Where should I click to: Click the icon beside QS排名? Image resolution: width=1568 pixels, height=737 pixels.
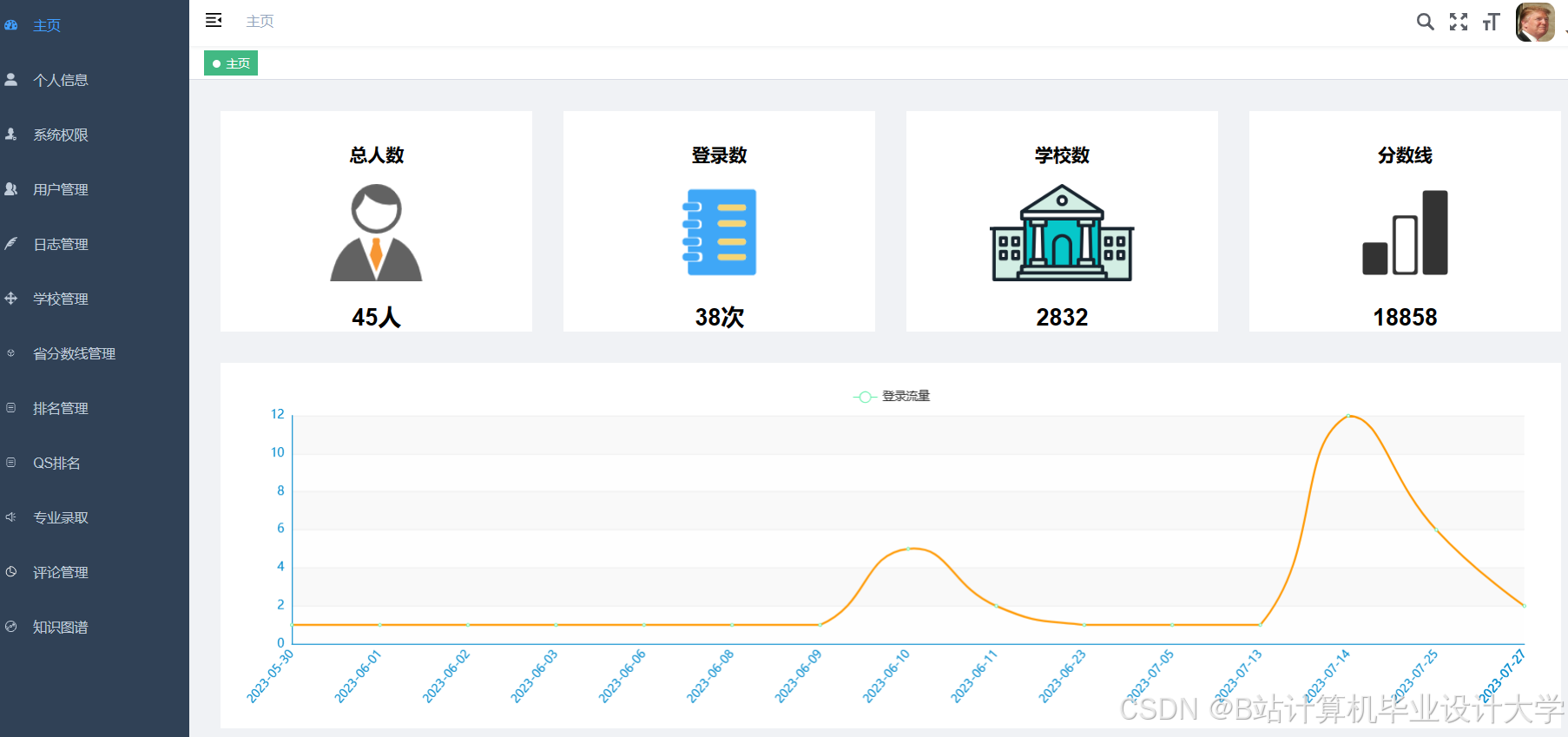coord(11,462)
